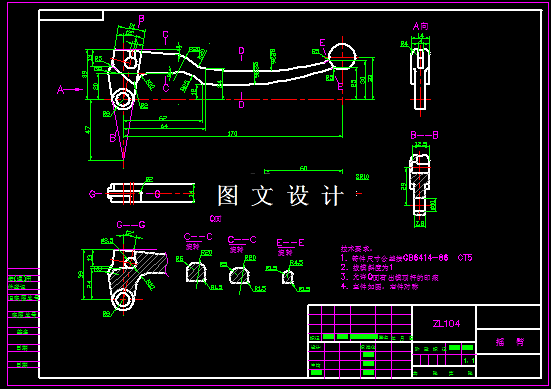This screenshot has height=389, width=551.
Task: Click the 1:1 scale value
Action: [469, 361]
